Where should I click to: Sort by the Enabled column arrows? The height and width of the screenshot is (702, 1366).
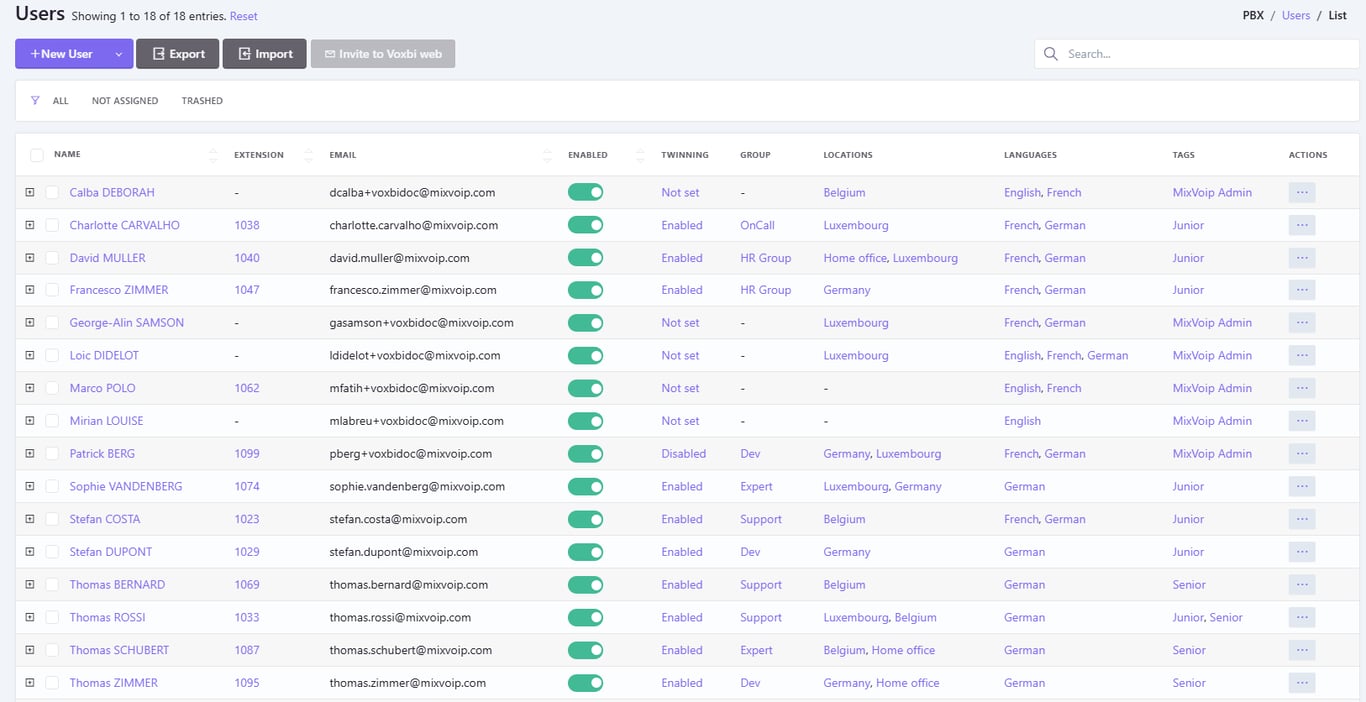tap(640, 155)
